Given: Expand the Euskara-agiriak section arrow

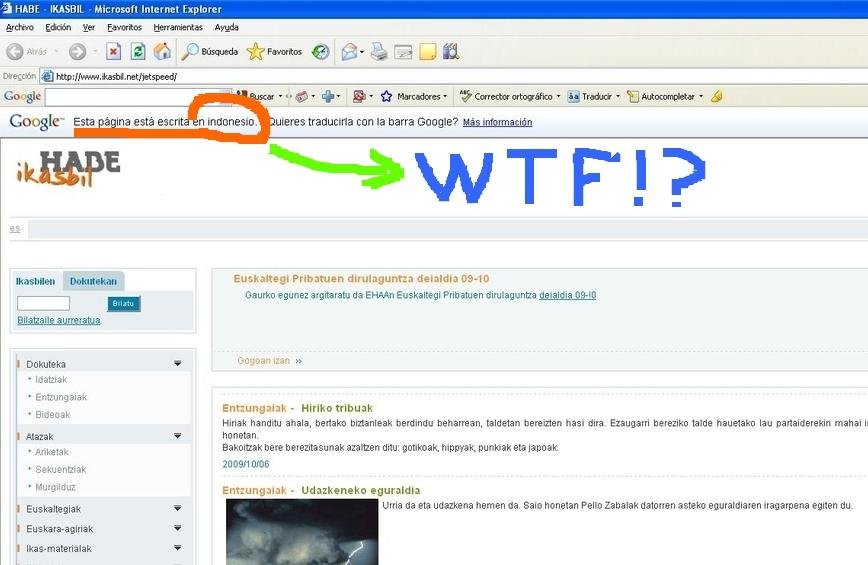Looking at the screenshot, I should 178,528.
